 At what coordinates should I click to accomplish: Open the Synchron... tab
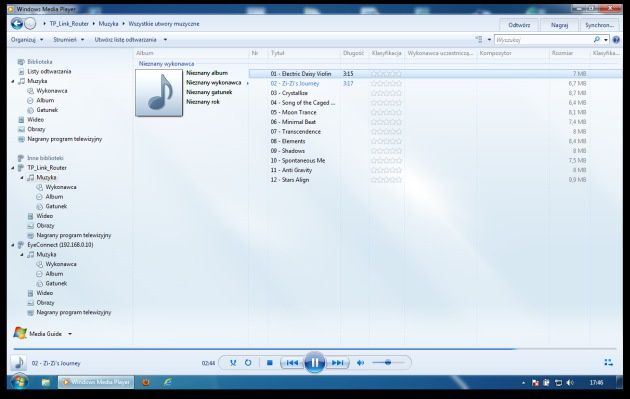(x=599, y=25)
